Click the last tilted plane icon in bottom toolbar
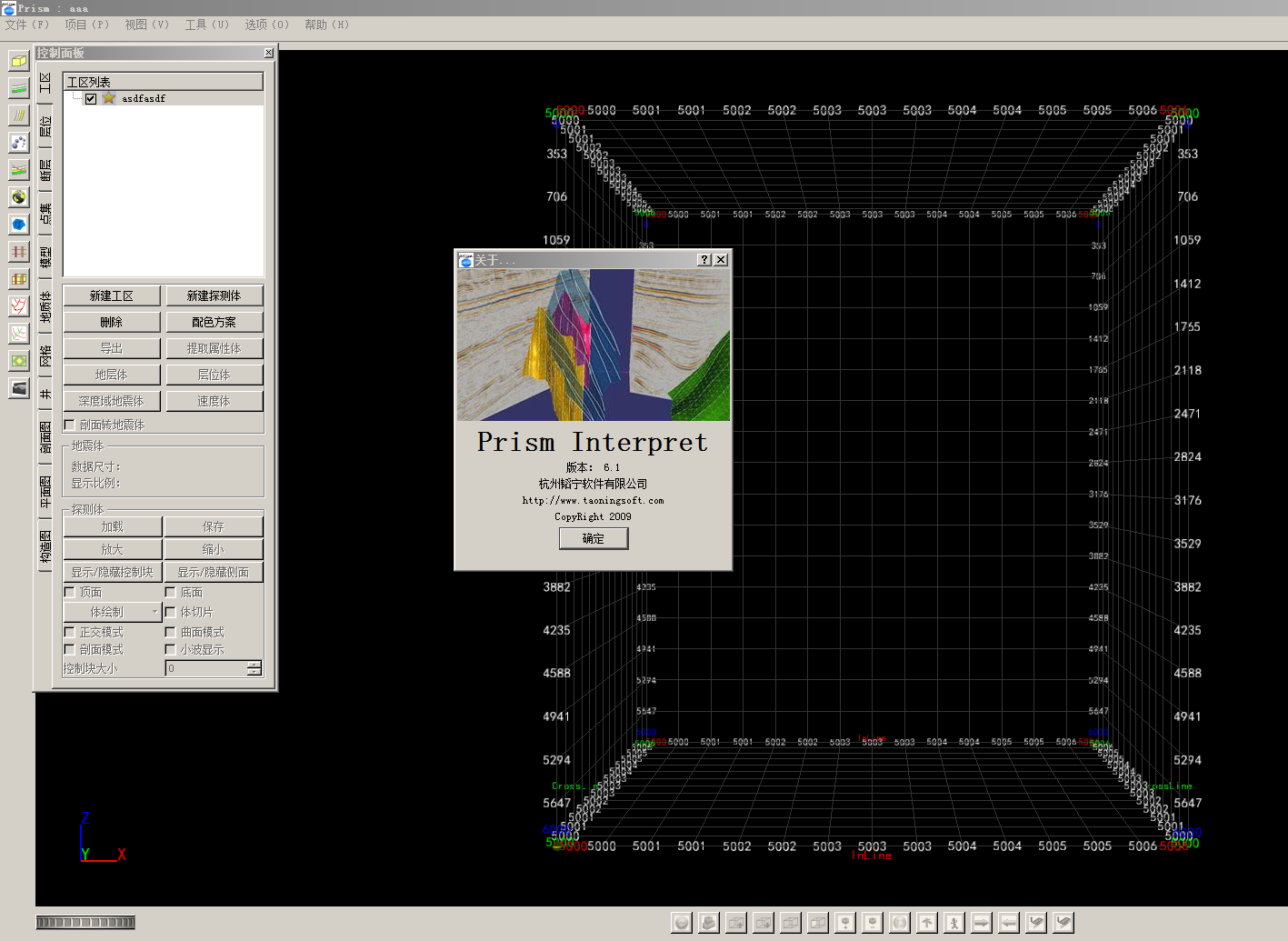1288x941 pixels. 1063,923
